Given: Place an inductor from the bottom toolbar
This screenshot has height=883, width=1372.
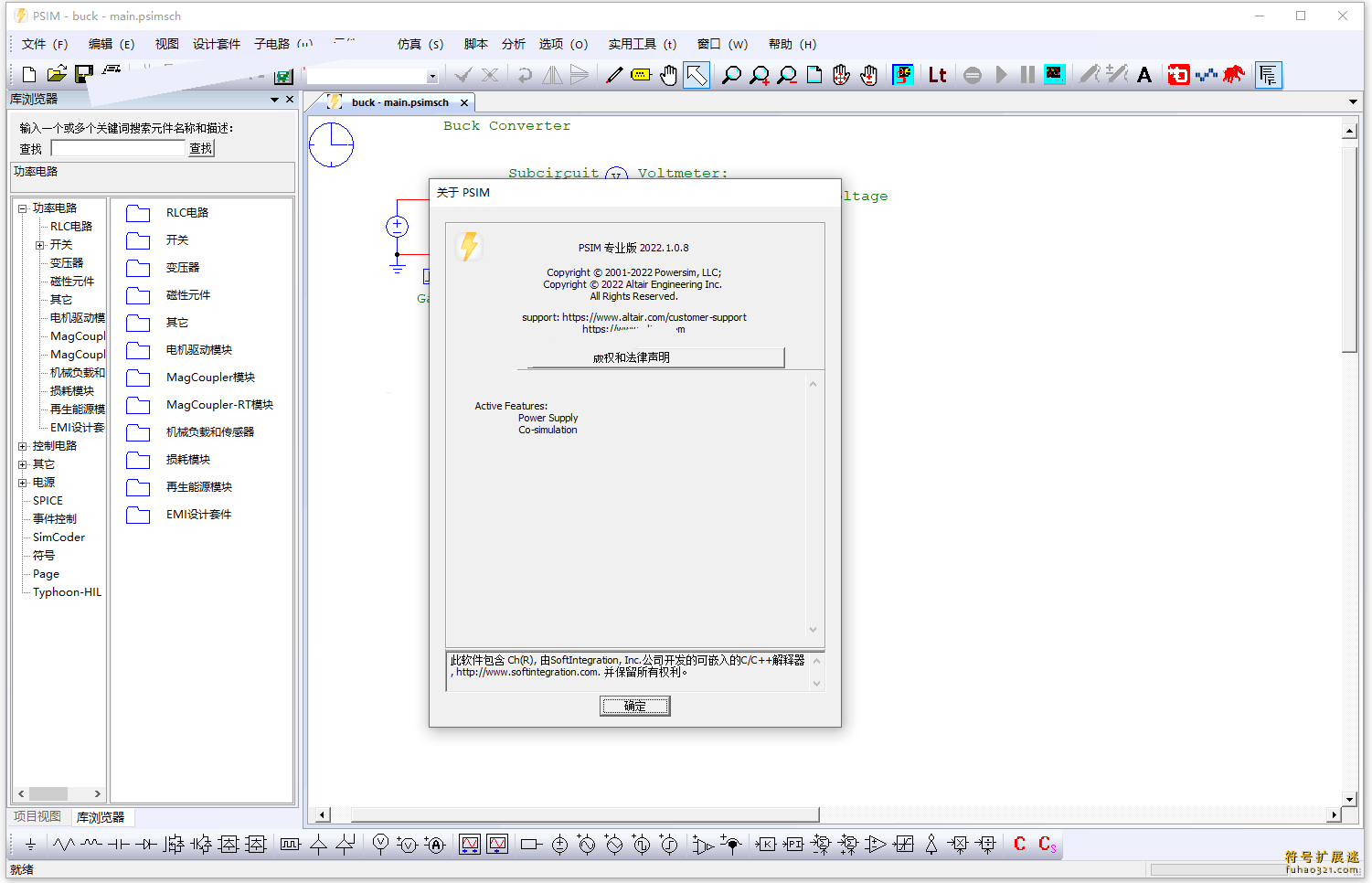Looking at the screenshot, I should (x=91, y=845).
